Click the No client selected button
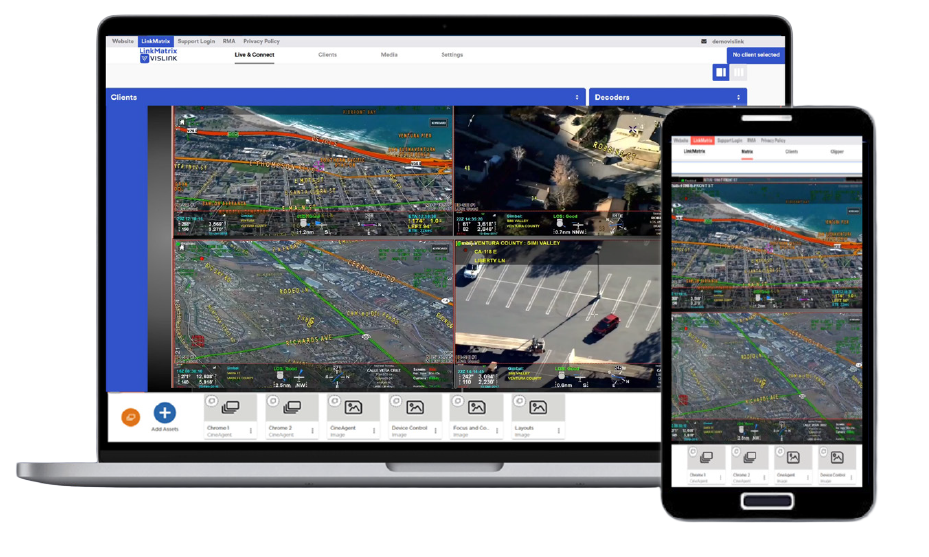 755,55
